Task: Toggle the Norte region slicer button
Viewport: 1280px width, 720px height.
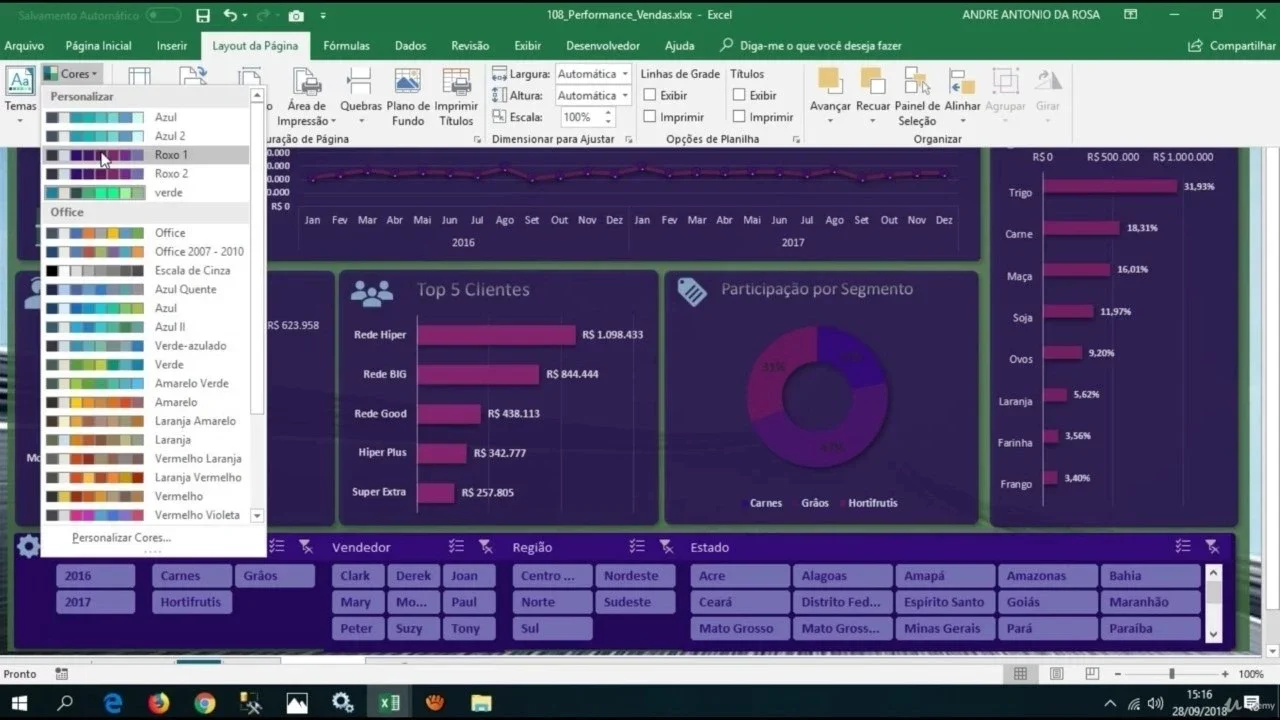Action: tap(552, 602)
